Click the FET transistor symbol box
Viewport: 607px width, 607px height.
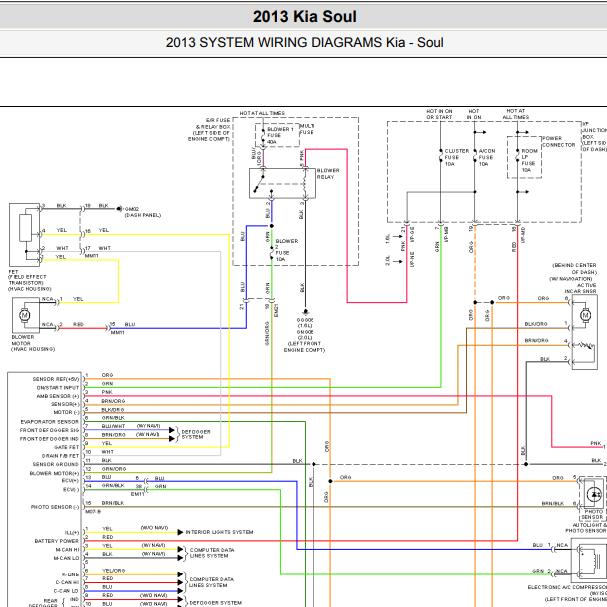(25, 235)
